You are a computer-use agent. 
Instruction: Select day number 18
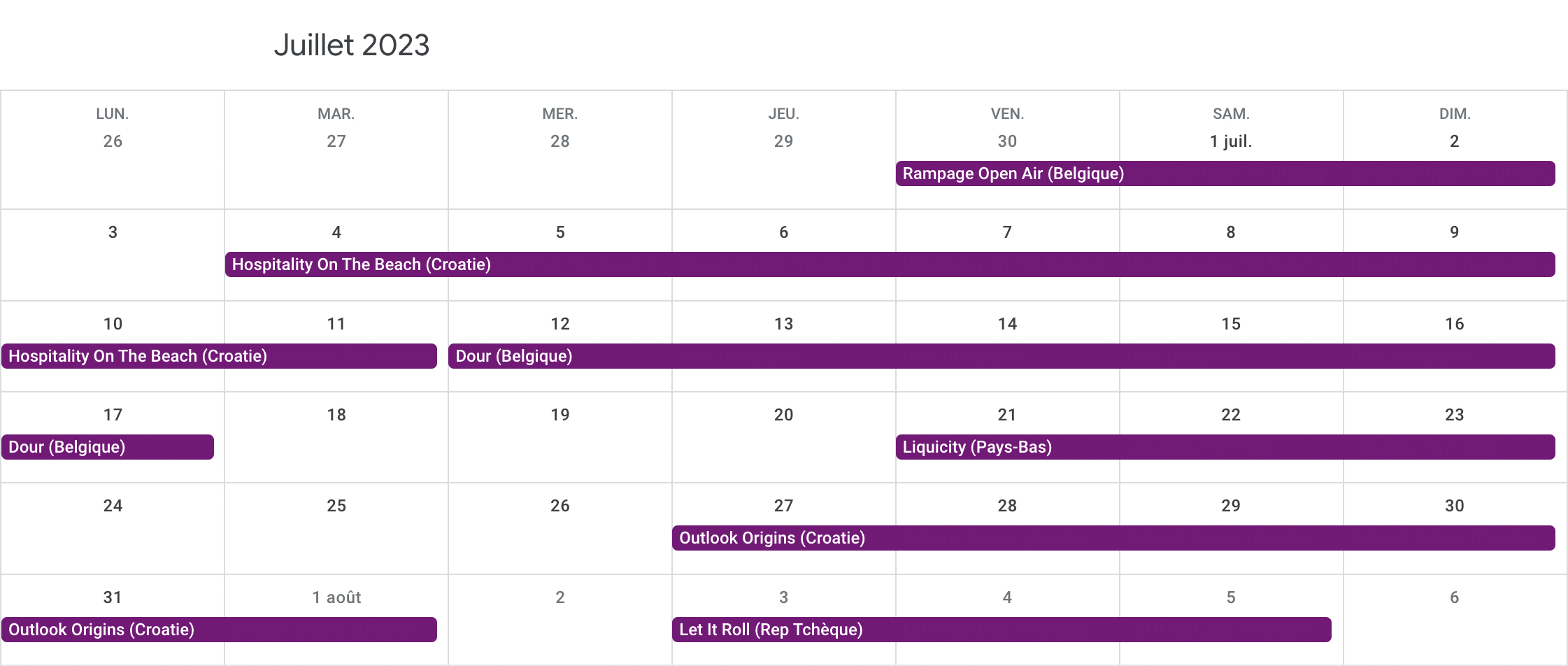pyautogui.click(x=336, y=415)
